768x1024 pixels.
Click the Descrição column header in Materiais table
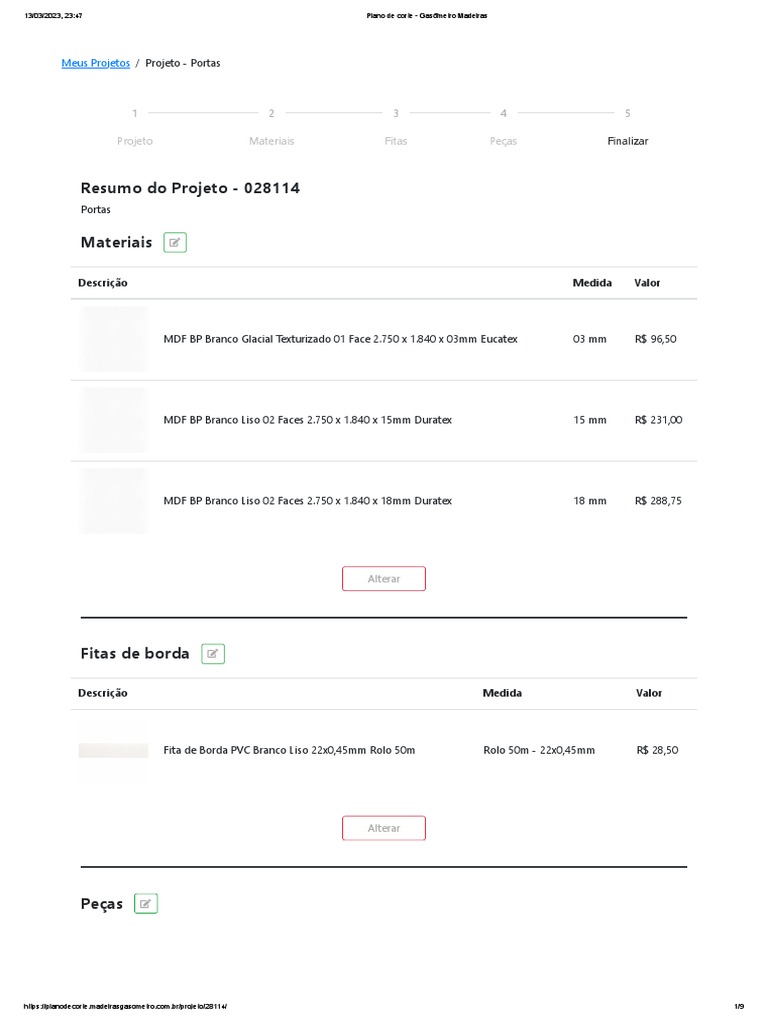103,283
